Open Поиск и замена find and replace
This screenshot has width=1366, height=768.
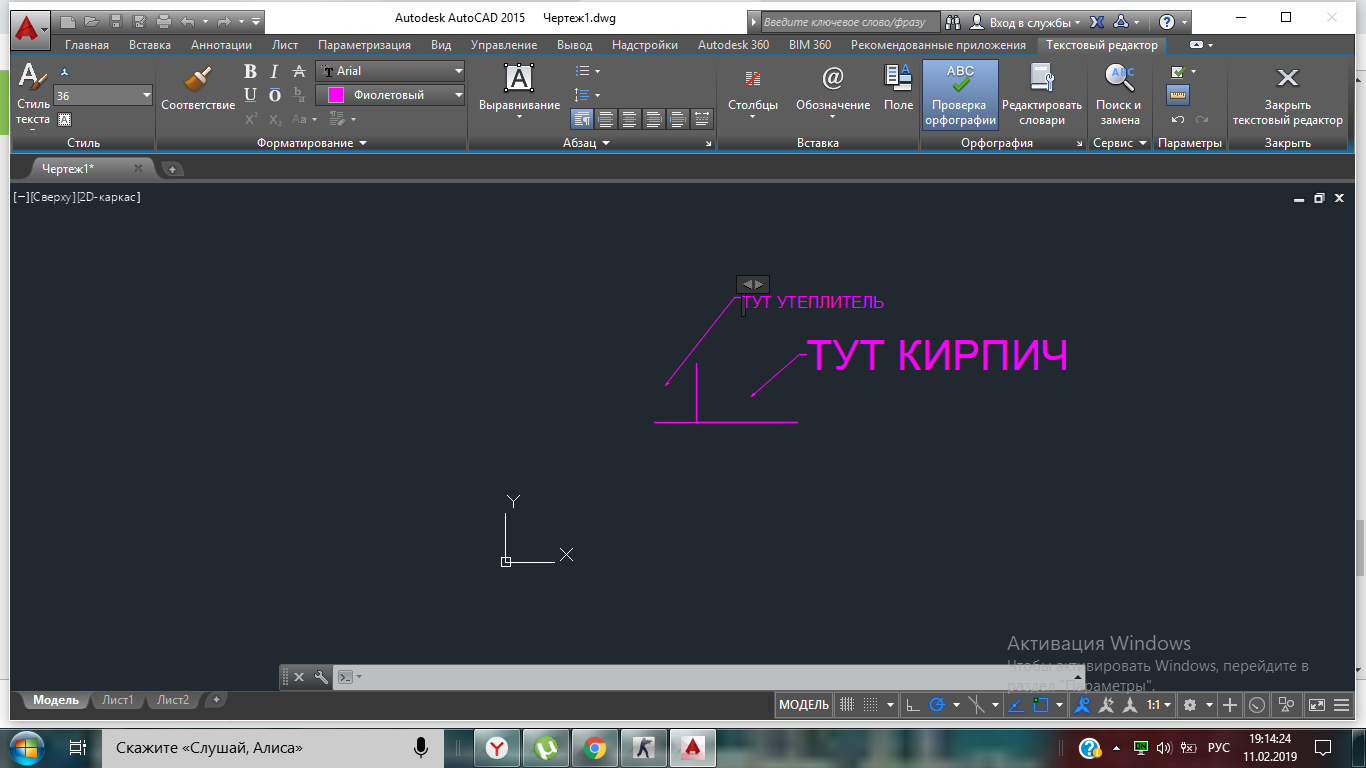coord(1119,94)
